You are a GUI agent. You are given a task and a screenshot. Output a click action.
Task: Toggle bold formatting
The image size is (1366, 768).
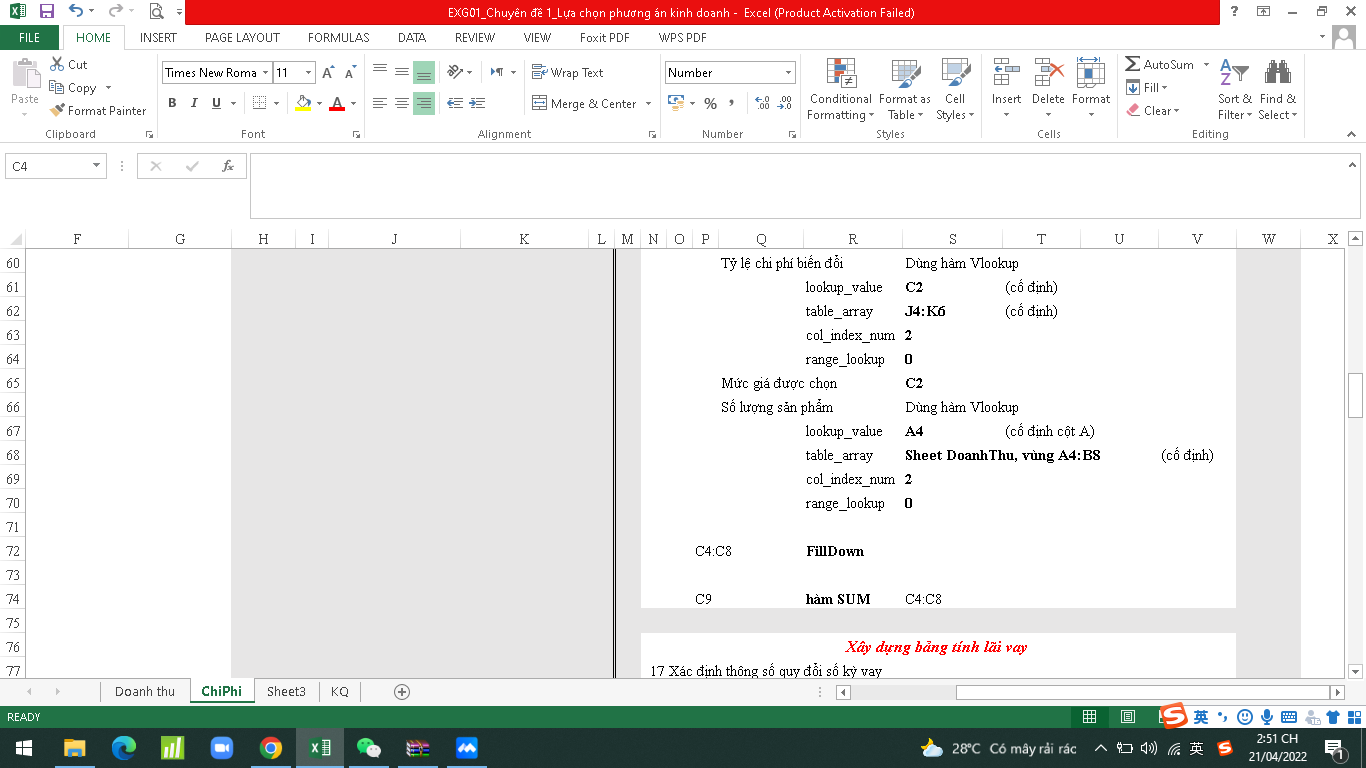coord(172,103)
